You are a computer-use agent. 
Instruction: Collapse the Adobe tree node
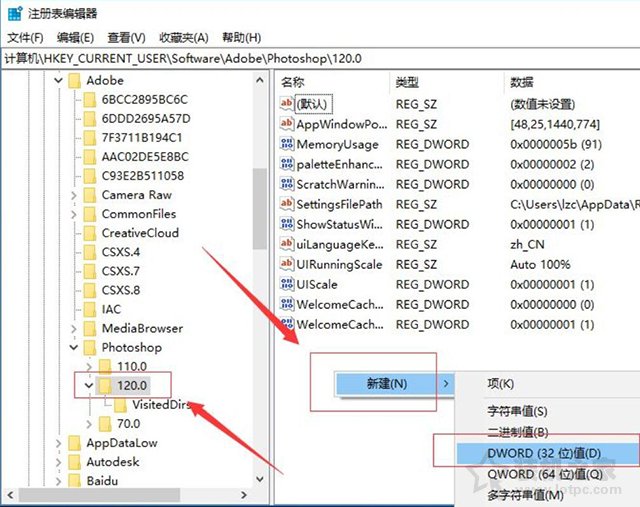pyautogui.click(x=58, y=80)
